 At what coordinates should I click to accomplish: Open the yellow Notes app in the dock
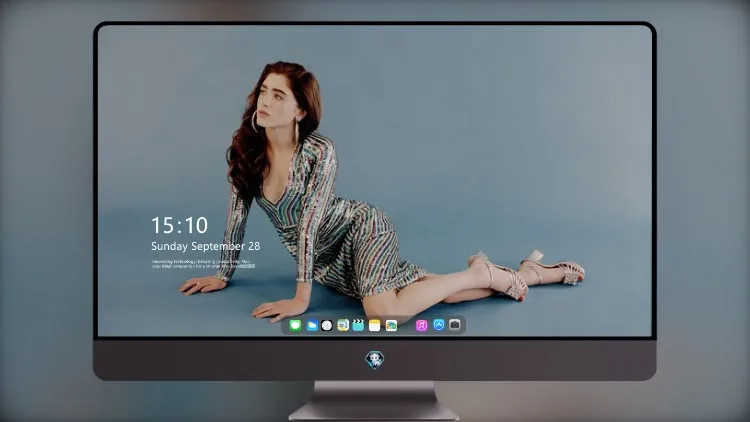[x=375, y=325]
